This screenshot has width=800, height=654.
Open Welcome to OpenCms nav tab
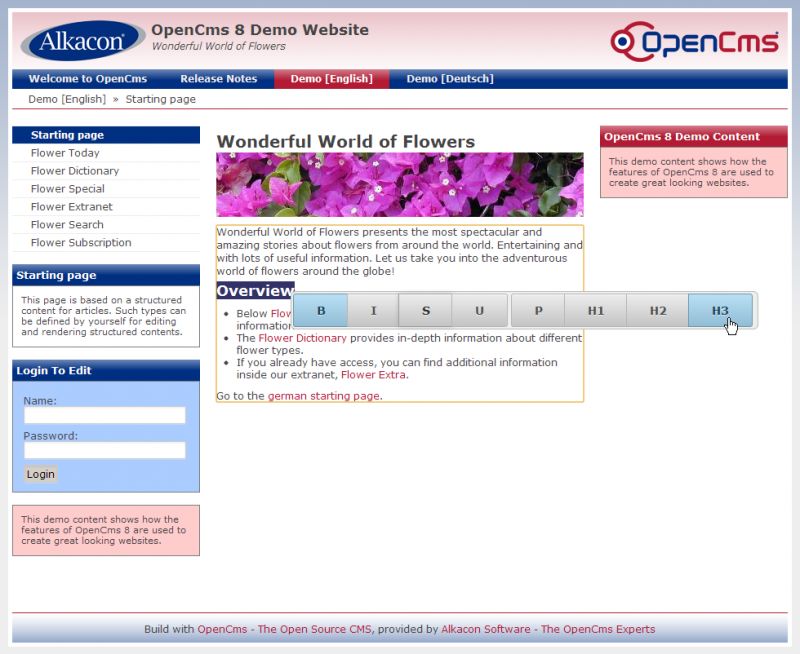pyautogui.click(x=88, y=79)
